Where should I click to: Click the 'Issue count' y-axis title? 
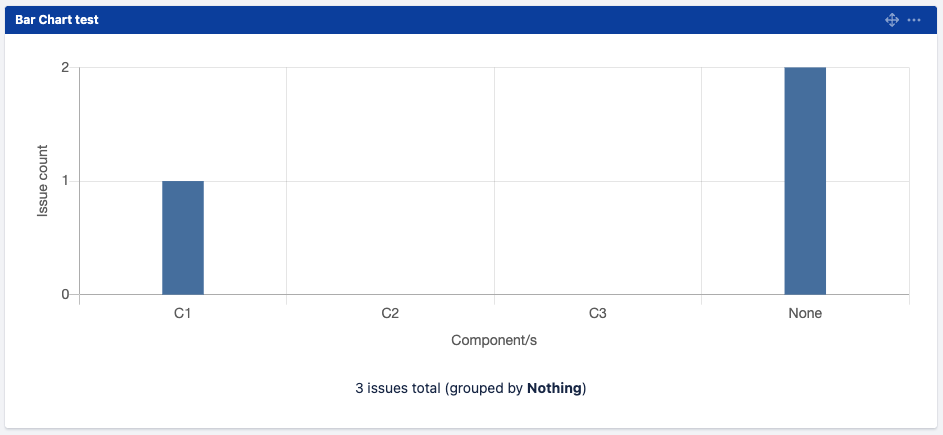[43, 181]
